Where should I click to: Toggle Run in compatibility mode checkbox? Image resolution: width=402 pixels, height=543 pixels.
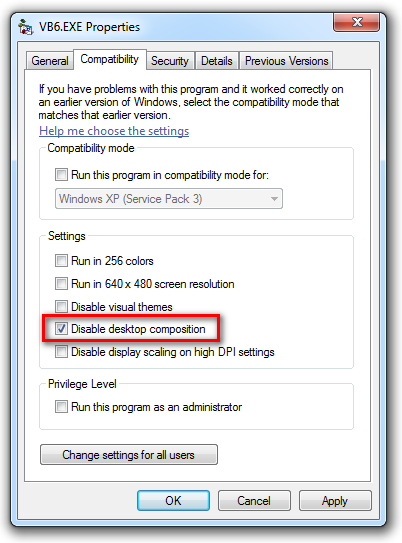tap(61, 175)
